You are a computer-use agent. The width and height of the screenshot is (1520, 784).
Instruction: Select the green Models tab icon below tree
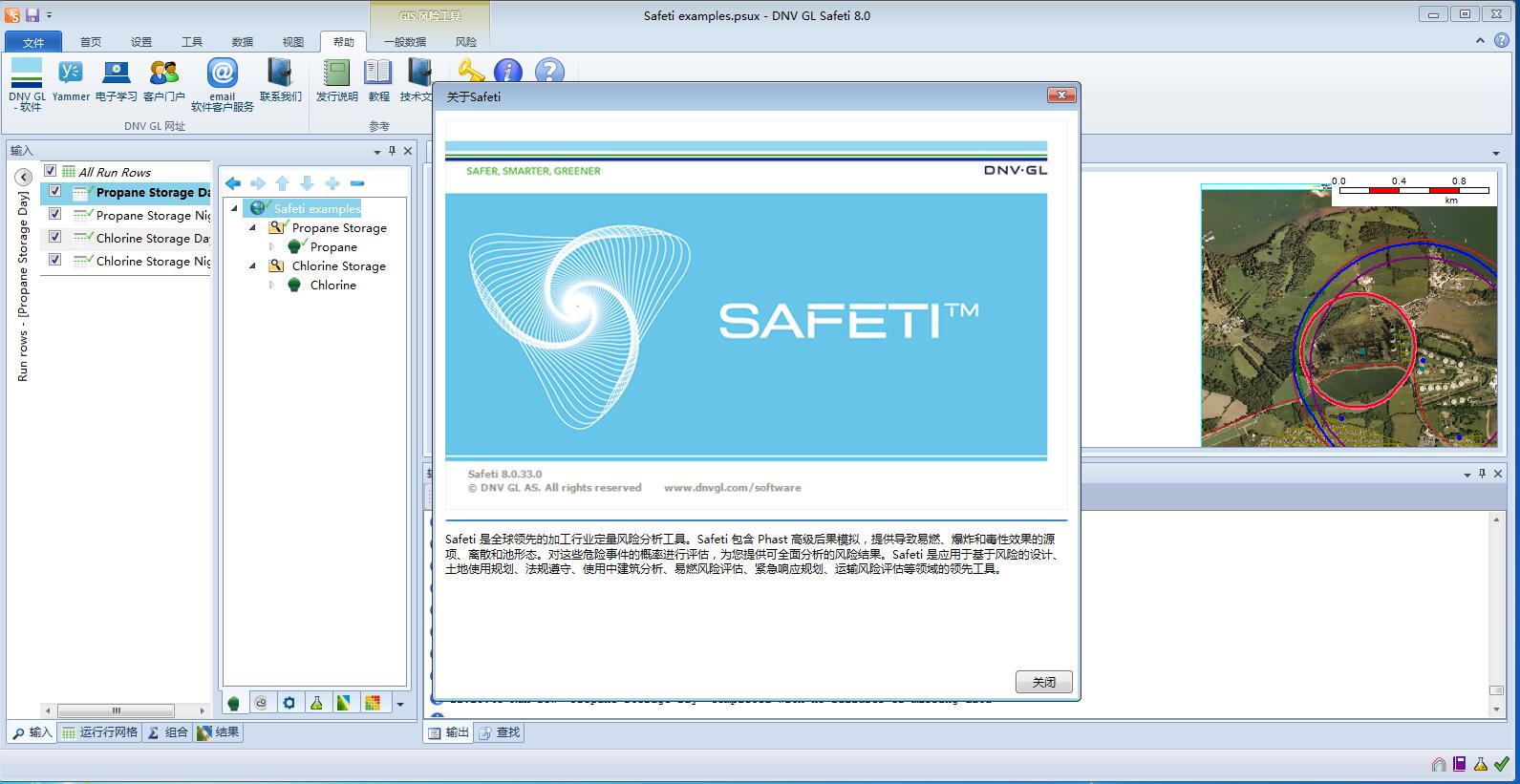[234, 703]
